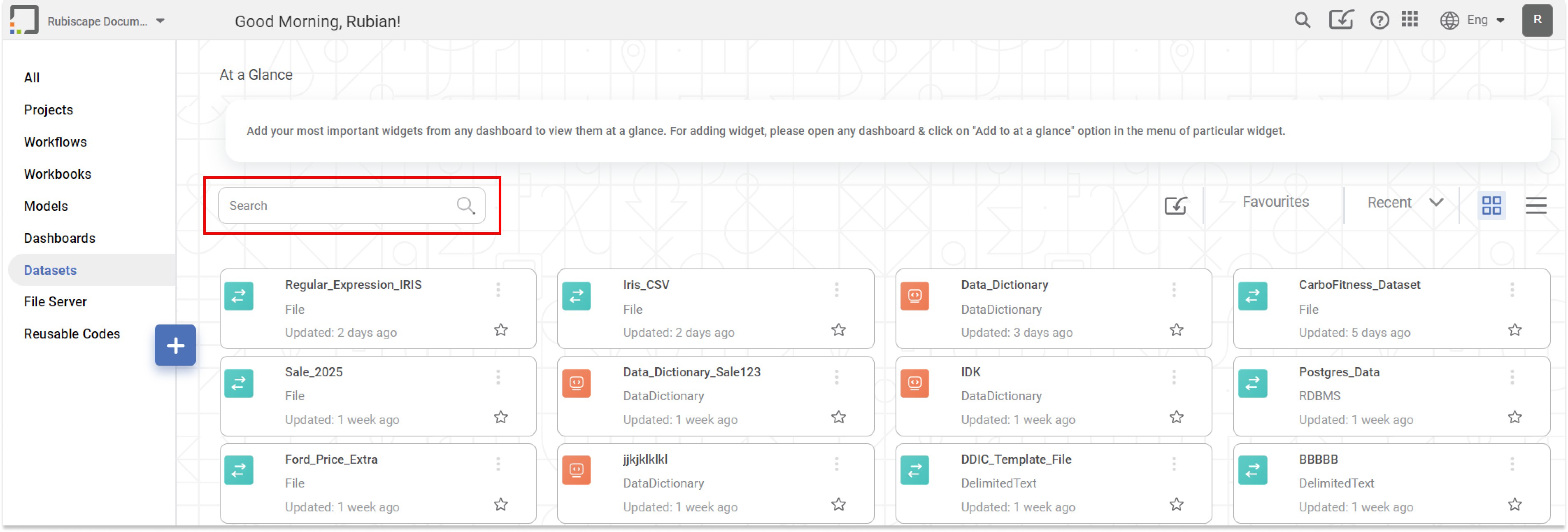Open Dashboards from the sidebar
This screenshot has height=532, width=1568.
point(60,238)
